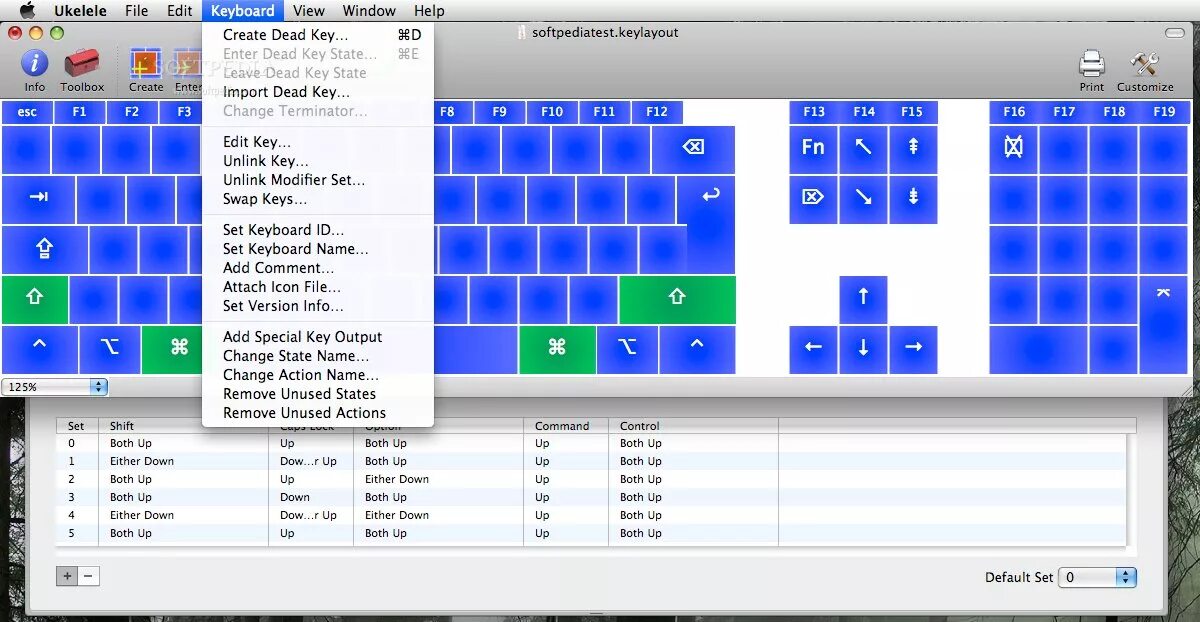Click the F13 function key
The height and width of the screenshot is (622, 1200).
click(813, 112)
